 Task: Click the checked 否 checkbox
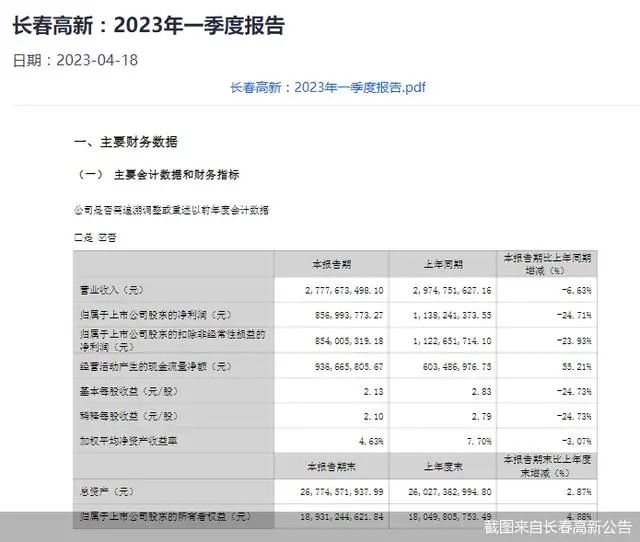[x=102, y=238]
